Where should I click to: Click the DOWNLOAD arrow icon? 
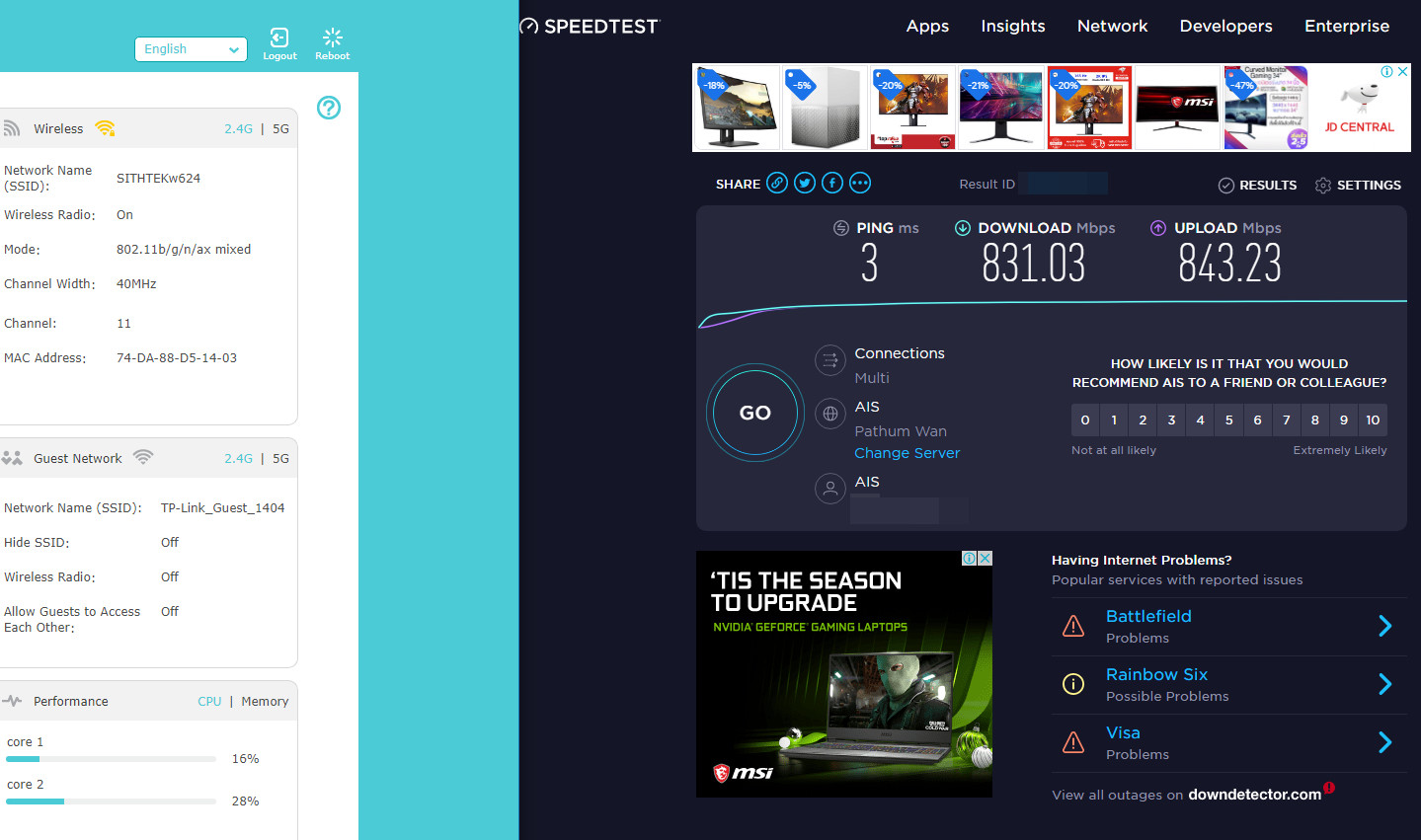click(x=963, y=228)
